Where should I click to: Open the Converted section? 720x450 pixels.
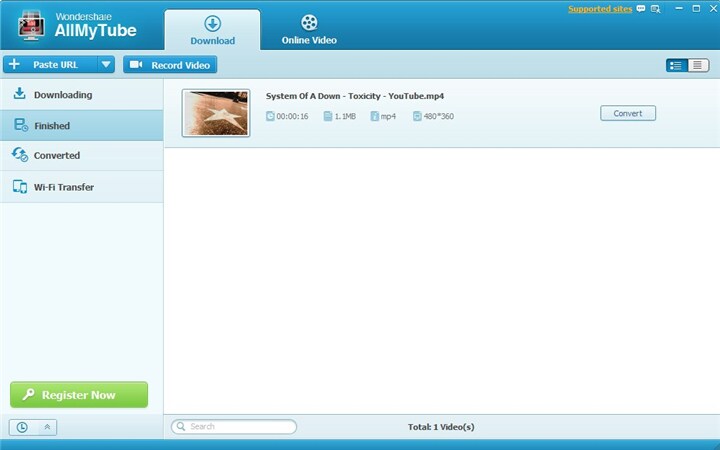click(82, 156)
